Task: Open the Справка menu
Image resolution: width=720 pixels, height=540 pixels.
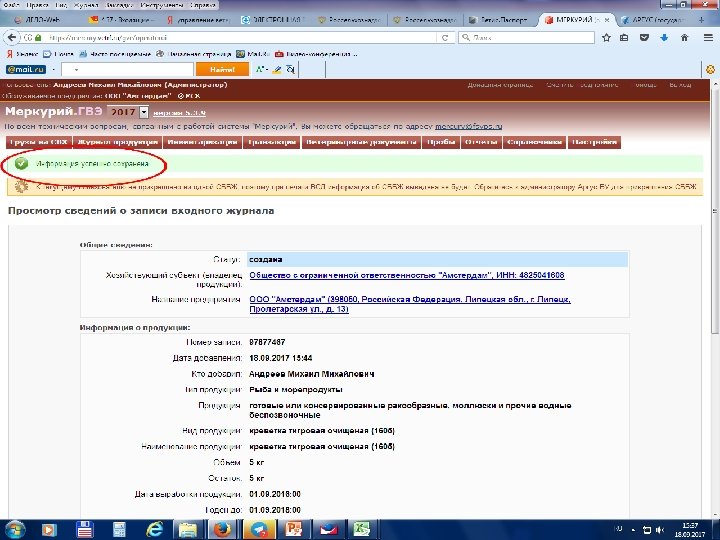Action: coord(202,5)
